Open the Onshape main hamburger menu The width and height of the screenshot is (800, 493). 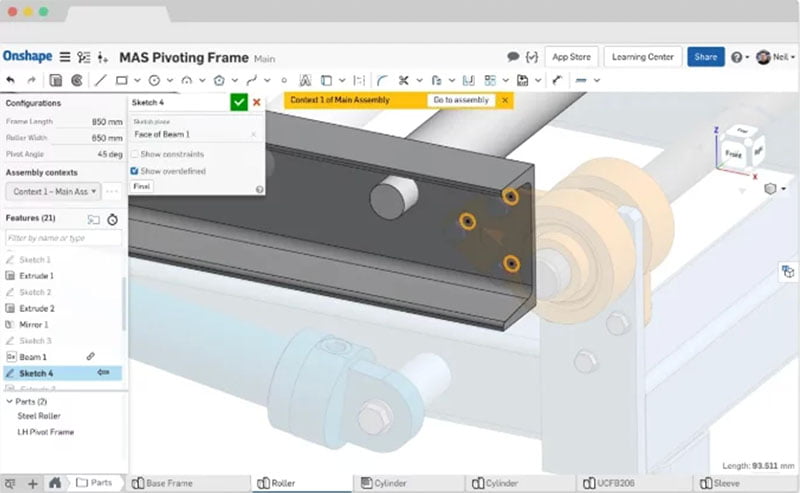click(65, 57)
